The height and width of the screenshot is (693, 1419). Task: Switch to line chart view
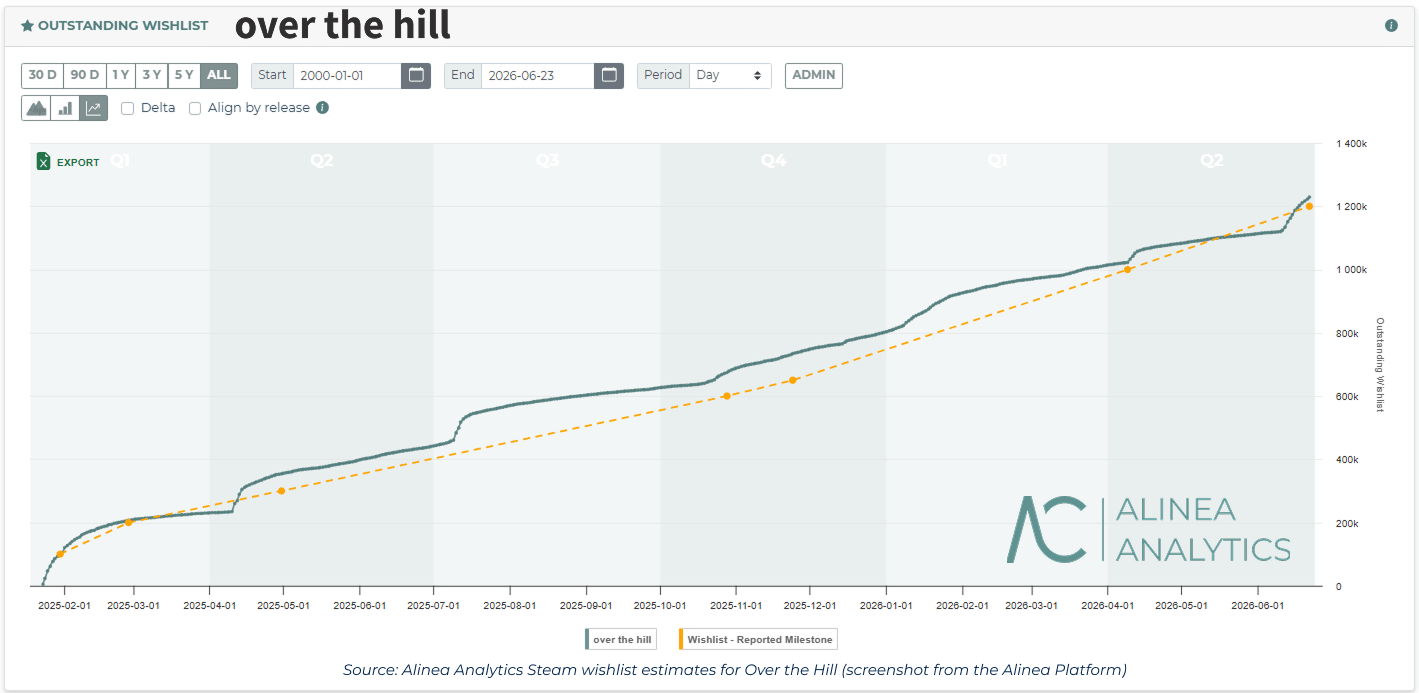93,108
